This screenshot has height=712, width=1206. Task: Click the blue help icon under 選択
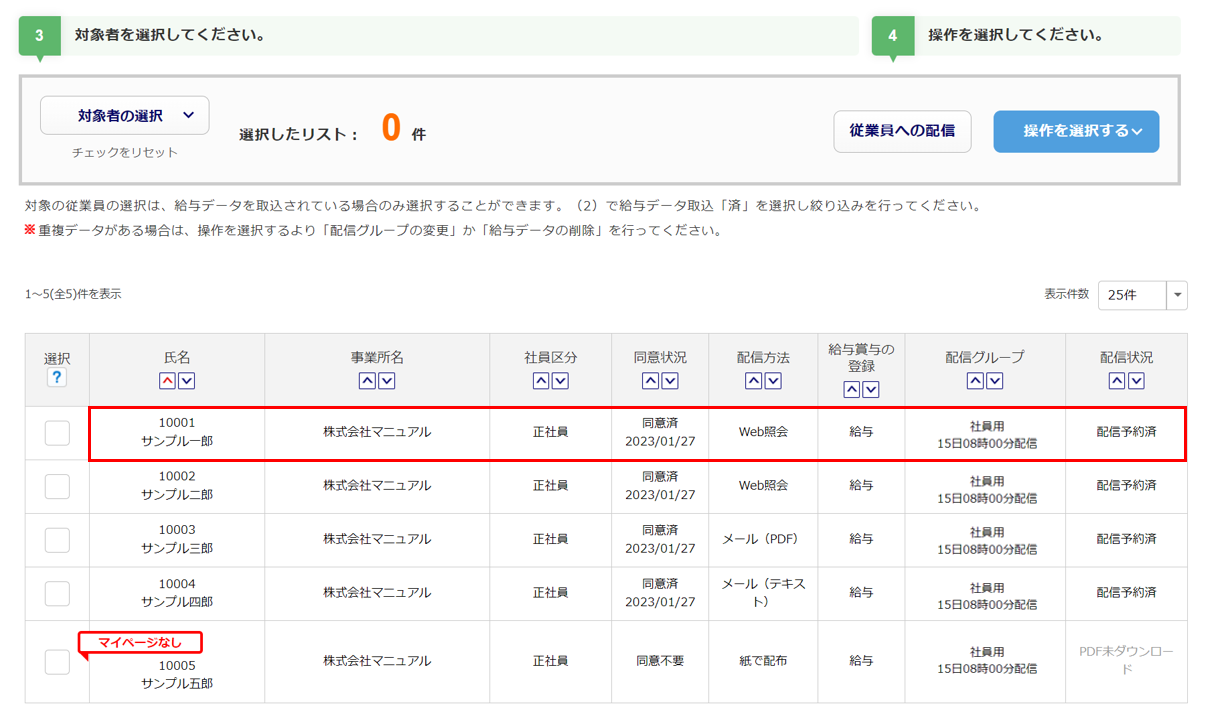click(57, 377)
